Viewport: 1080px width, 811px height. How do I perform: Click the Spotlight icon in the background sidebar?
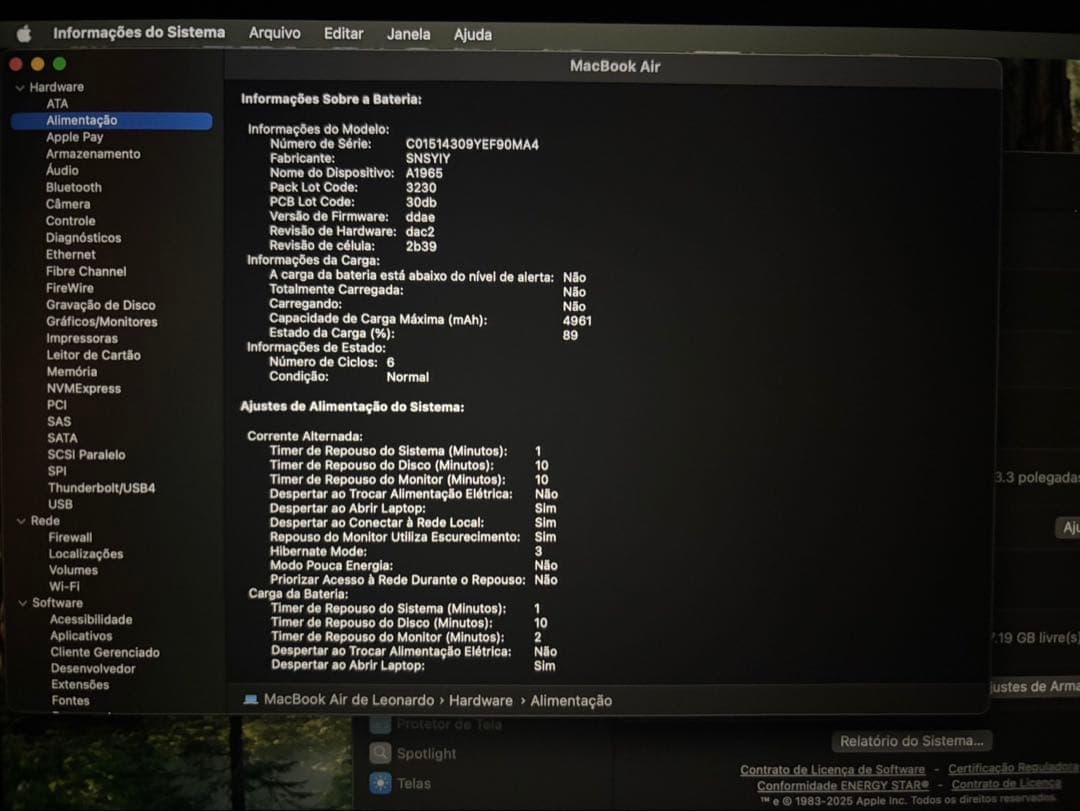pyautogui.click(x=381, y=752)
